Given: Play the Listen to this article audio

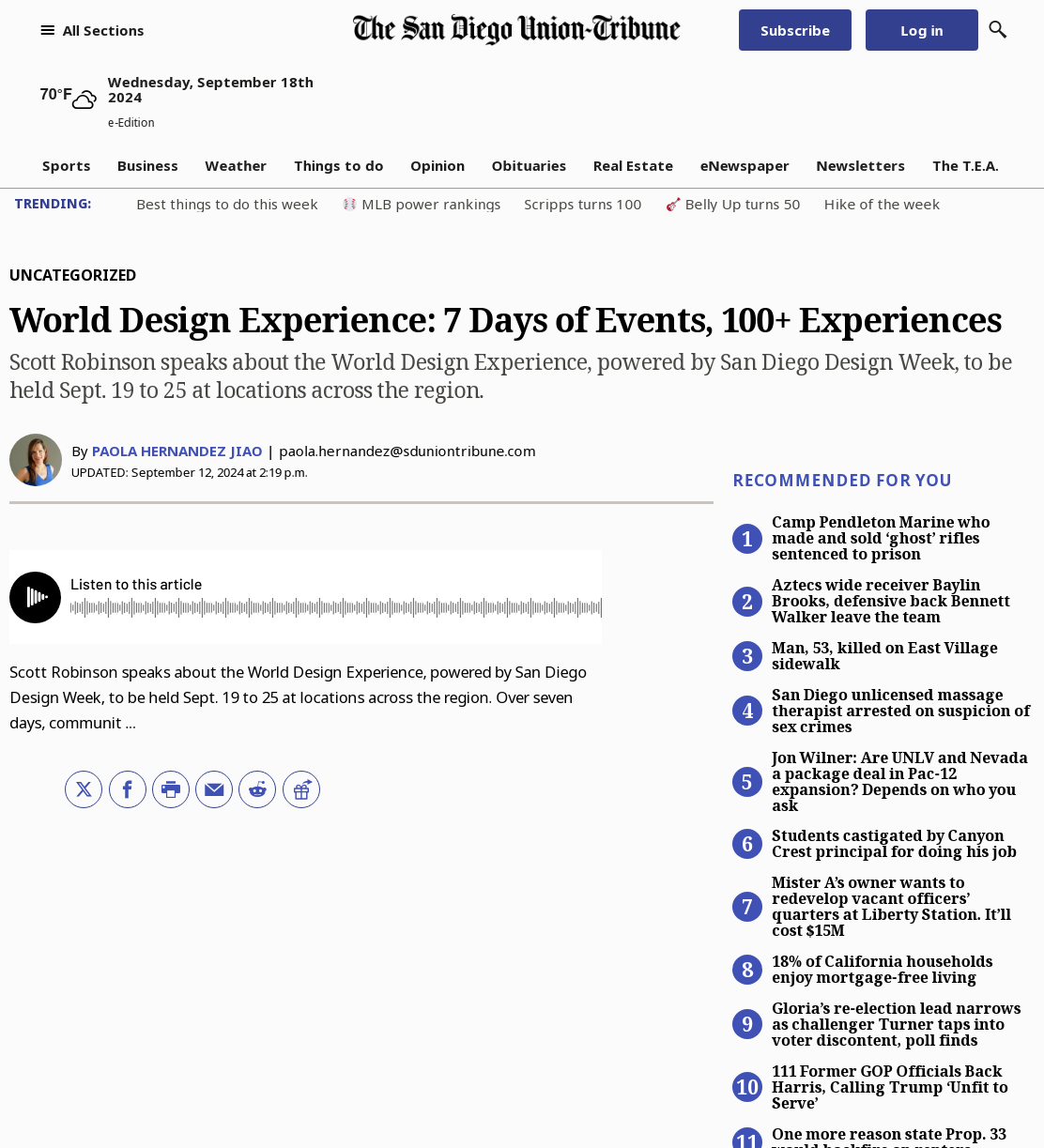Looking at the screenshot, I should [35, 597].
